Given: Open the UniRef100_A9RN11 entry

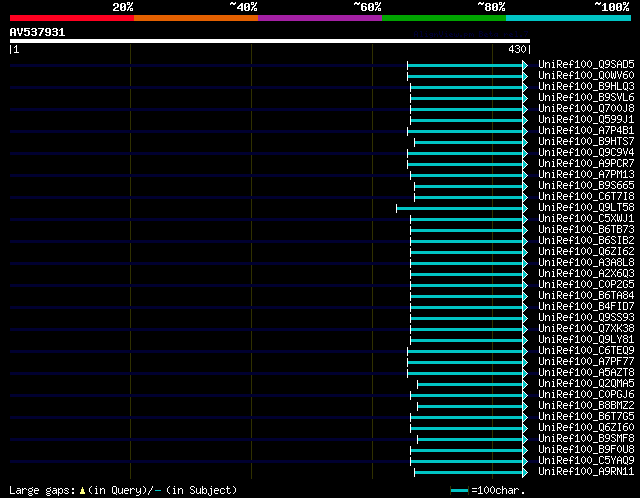Looking at the screenshot, I should pos(586,472).
